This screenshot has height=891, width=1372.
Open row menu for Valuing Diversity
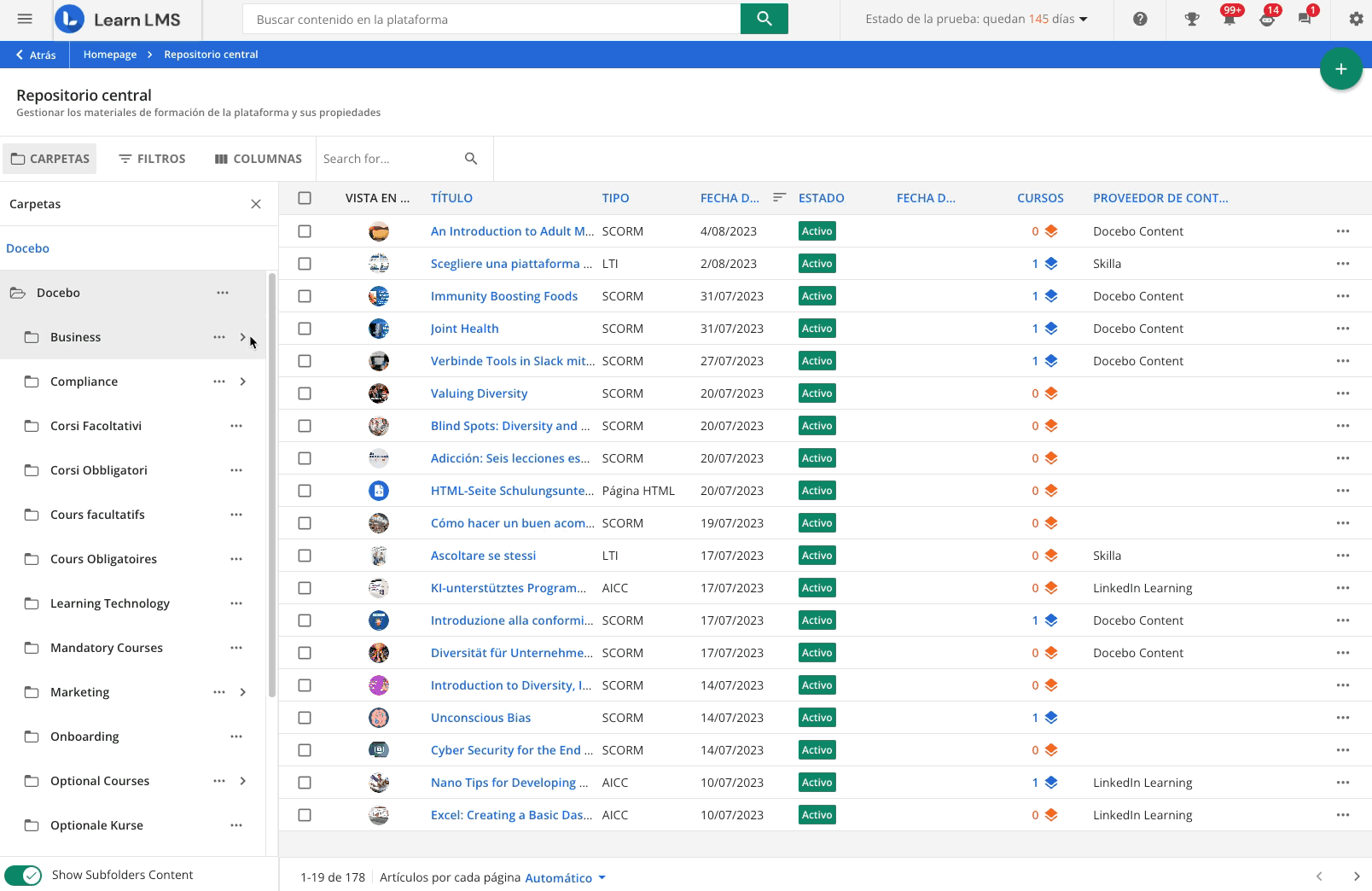point(1343,393)
